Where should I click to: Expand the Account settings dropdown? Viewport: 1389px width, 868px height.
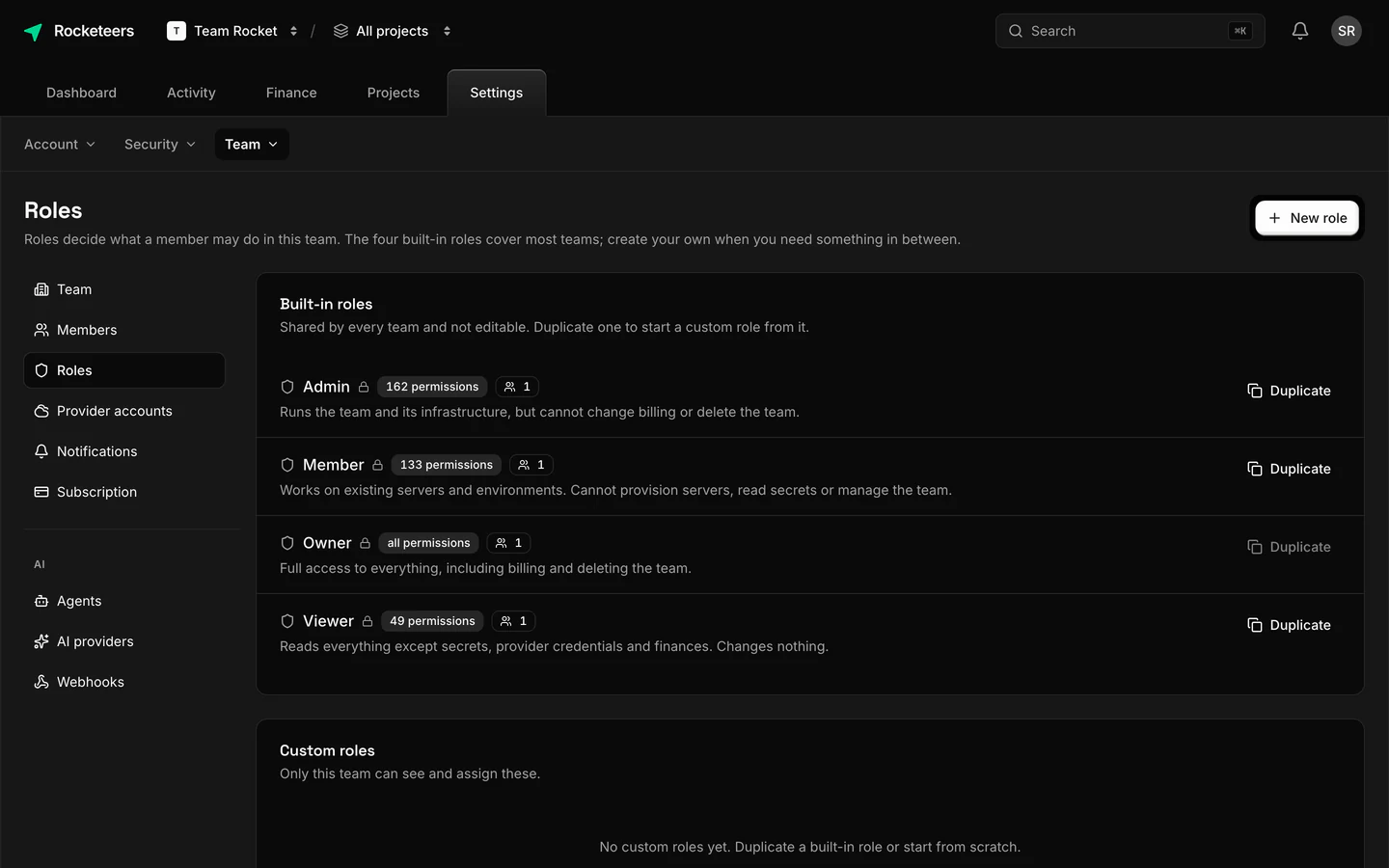(x=60, y=145)
